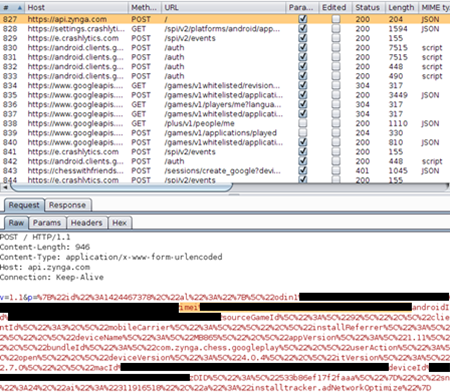450x392 pixels.
Task: Open the Params view tab
Action: [47, 223]
